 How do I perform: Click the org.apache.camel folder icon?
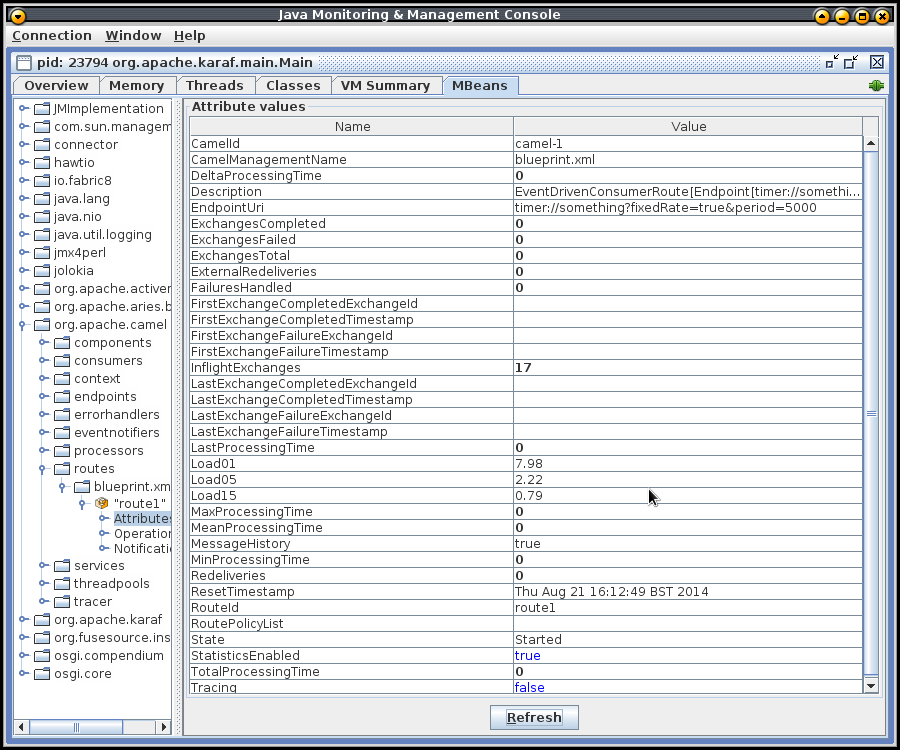tap(41, 325)
